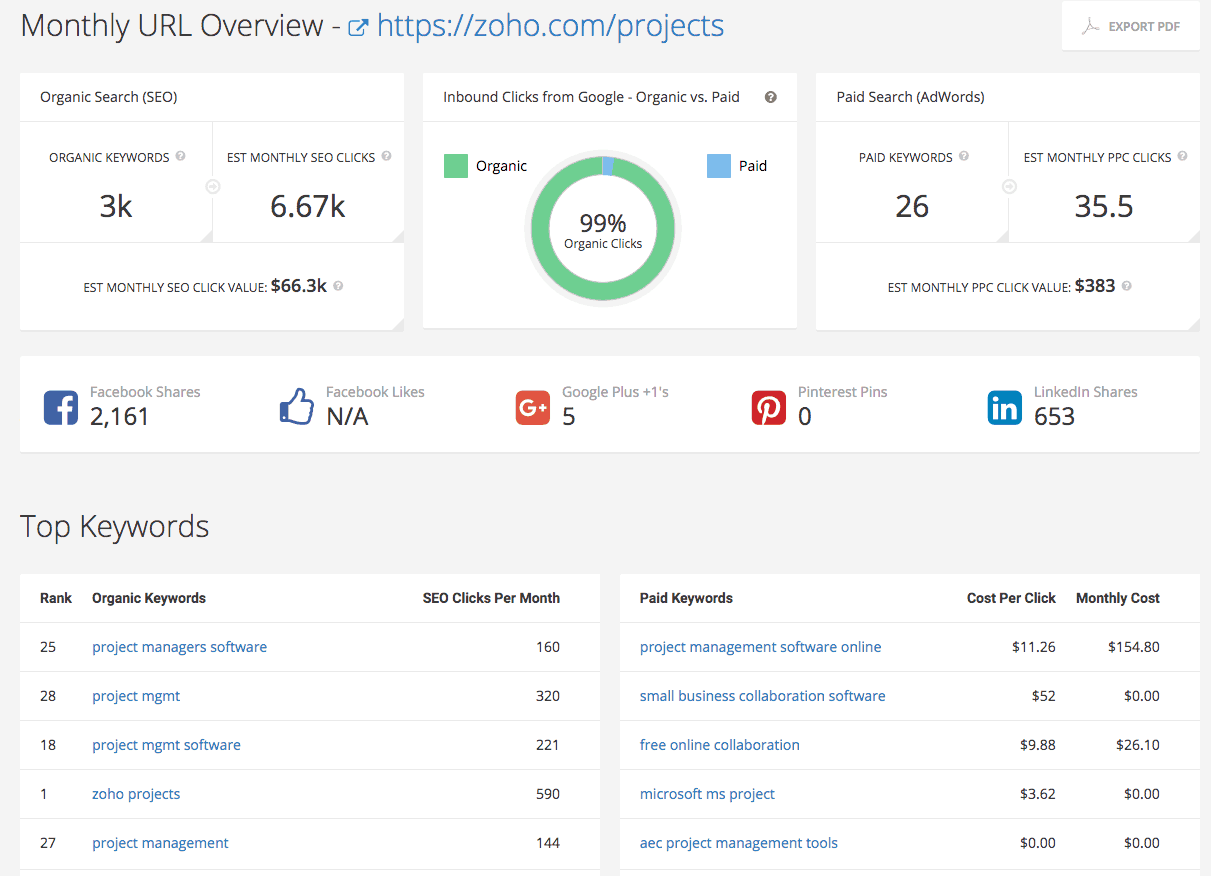
Task: Open the 'project management' organic keyword link
Action: [x=160, y=843]
